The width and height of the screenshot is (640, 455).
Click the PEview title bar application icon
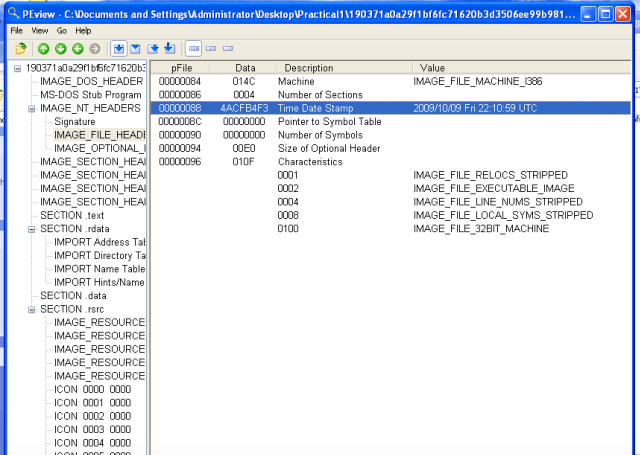[x=12, y=13]
